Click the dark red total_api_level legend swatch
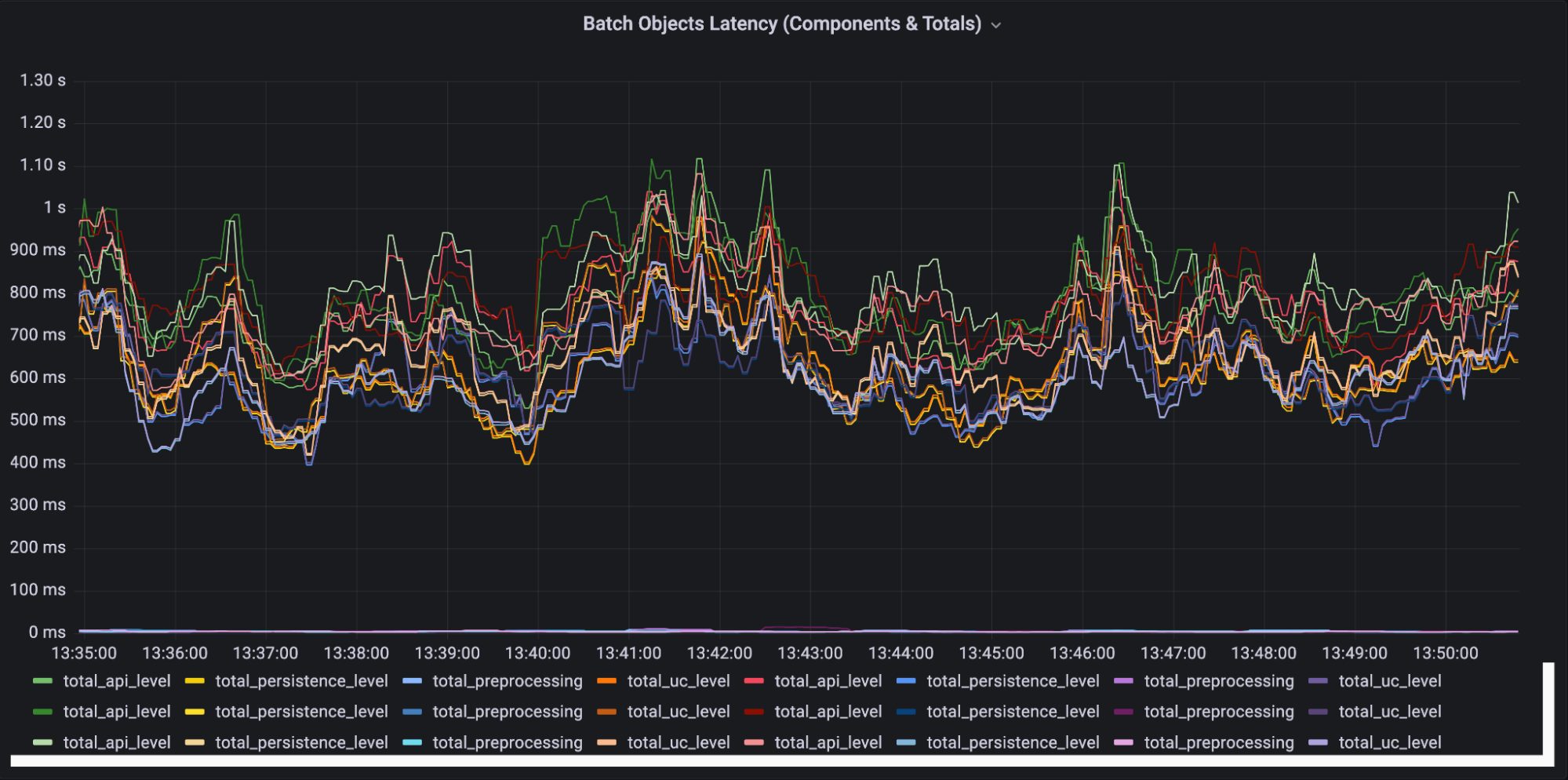Screen dimensions: 1568x780 click(754, 712)
